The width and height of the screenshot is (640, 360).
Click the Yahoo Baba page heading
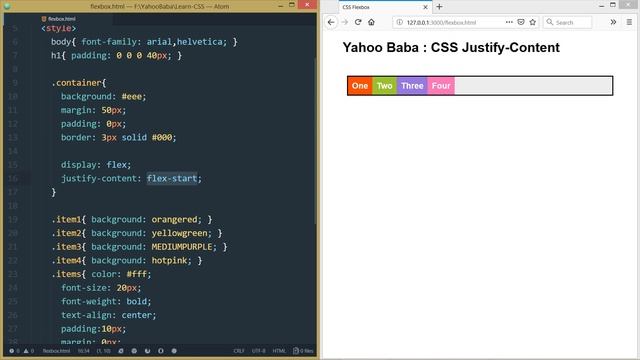451,48
